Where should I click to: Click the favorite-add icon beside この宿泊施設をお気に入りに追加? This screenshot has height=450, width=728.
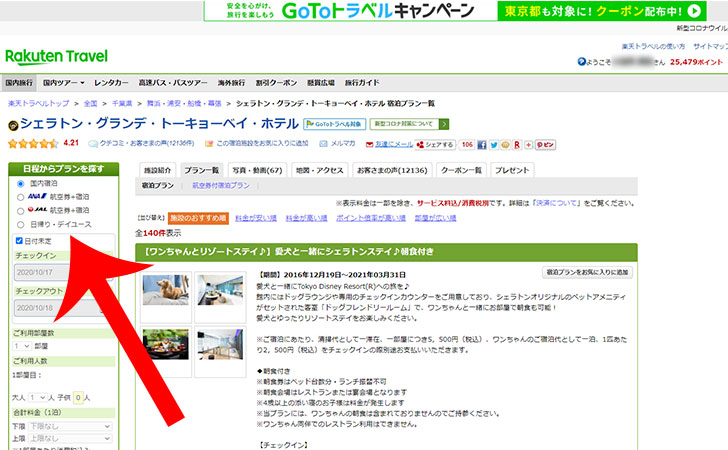(x=209, y=144)
